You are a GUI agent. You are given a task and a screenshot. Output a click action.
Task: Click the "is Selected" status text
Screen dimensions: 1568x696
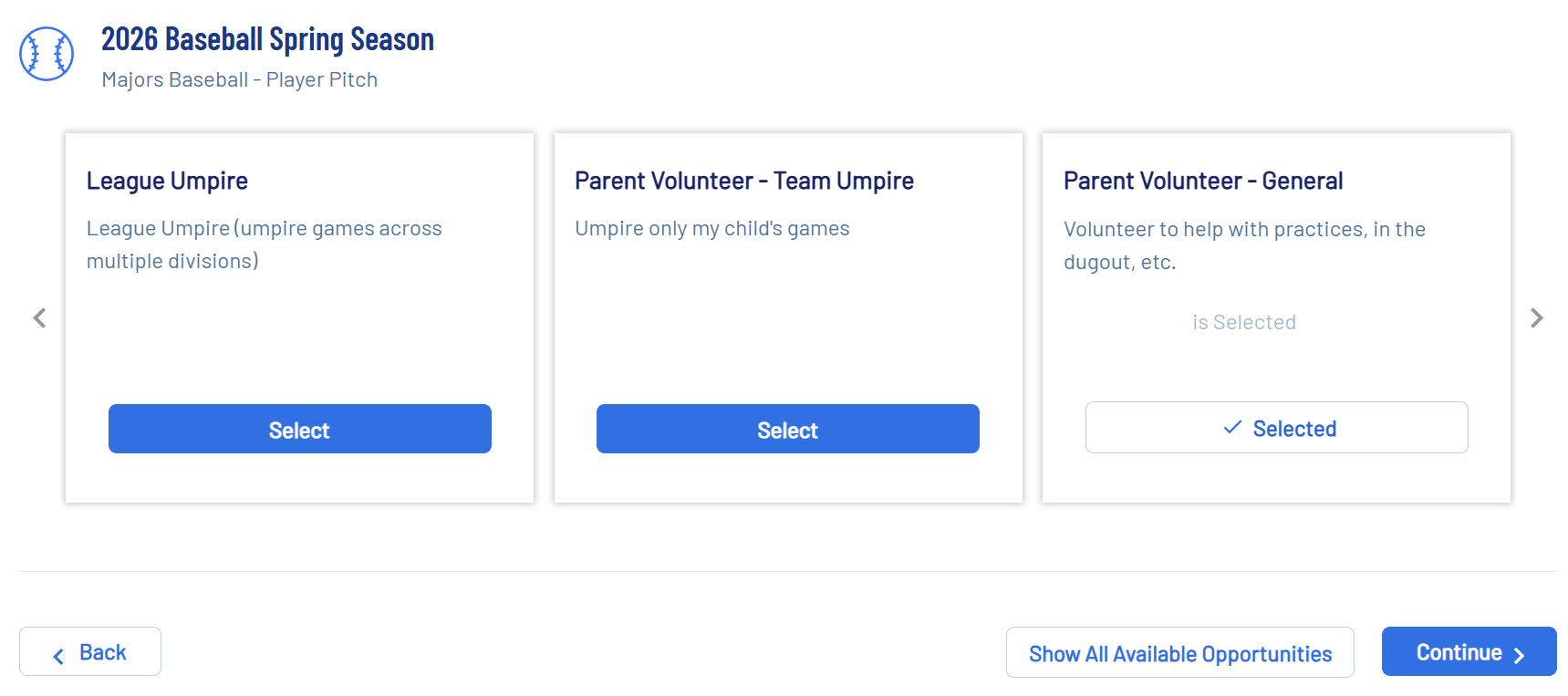tap(1243, 322)
